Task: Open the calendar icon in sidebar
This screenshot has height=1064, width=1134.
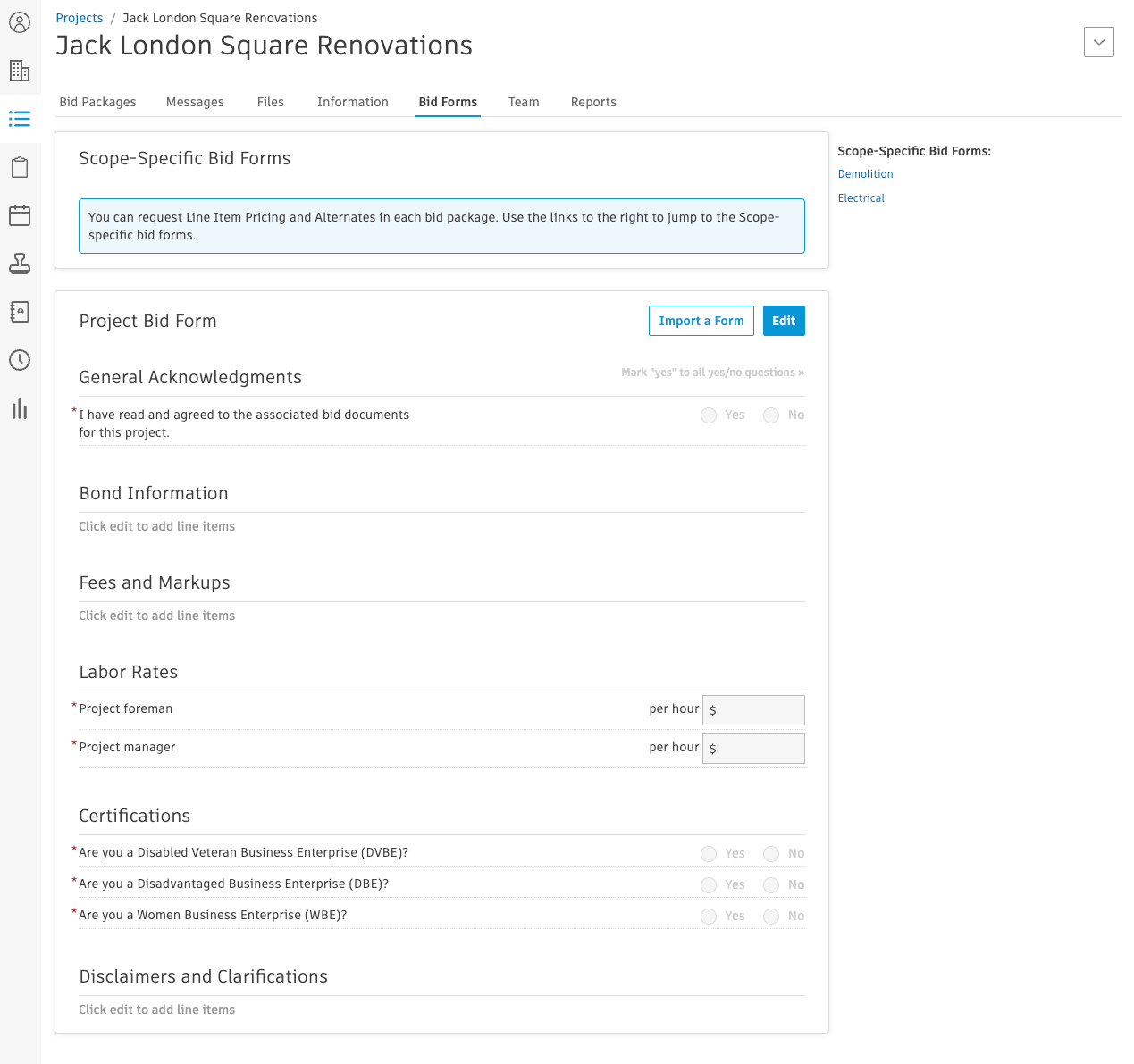Action: tap(20, 215)
